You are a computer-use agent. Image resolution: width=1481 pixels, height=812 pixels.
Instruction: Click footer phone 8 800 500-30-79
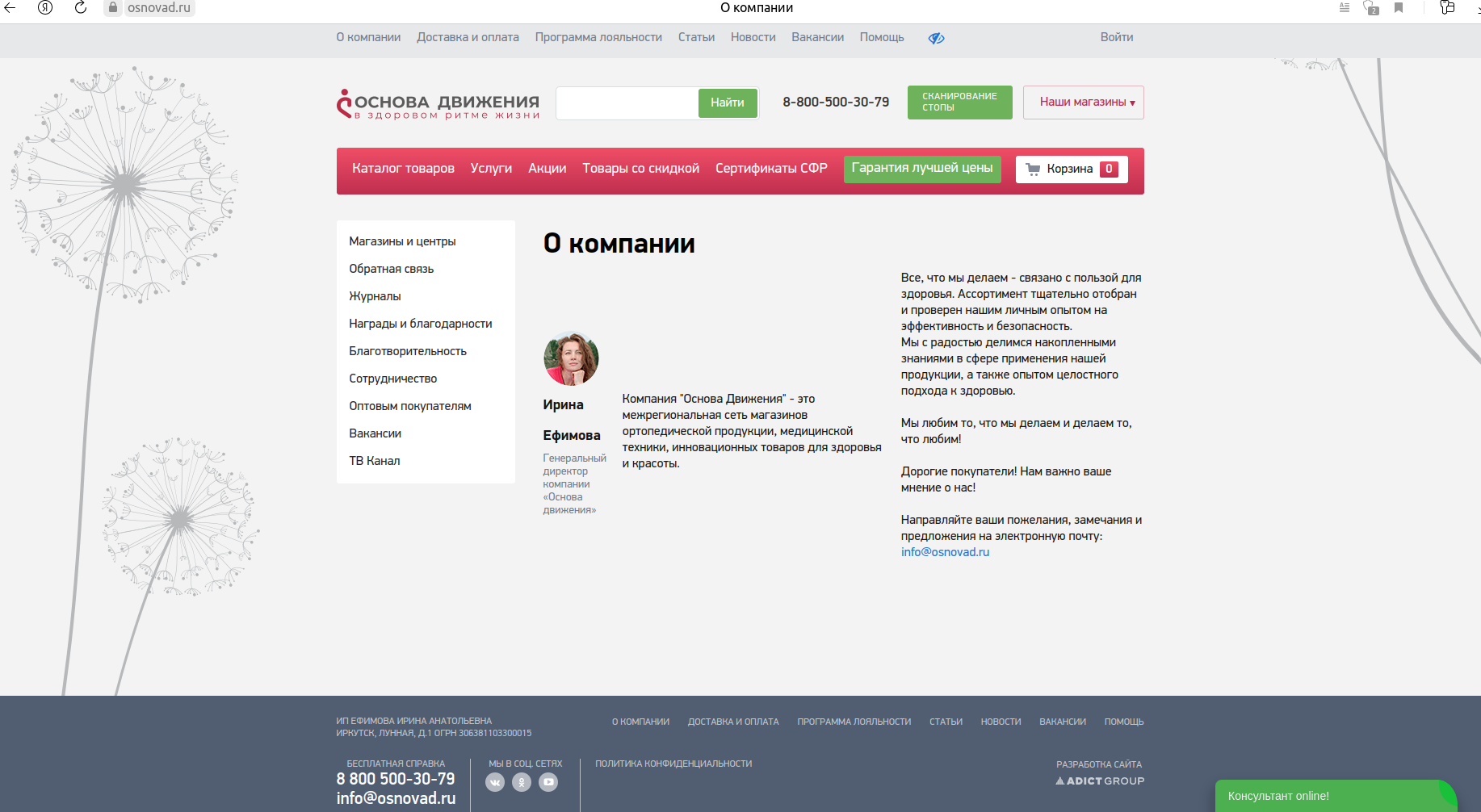(396, 779)
